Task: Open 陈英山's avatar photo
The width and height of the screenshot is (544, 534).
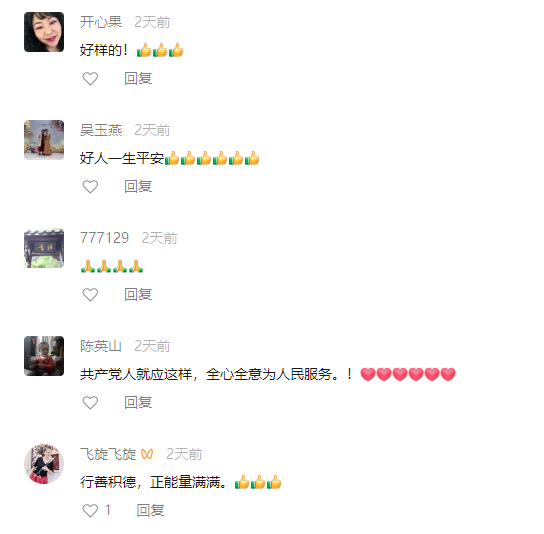Action: point(44,356)
